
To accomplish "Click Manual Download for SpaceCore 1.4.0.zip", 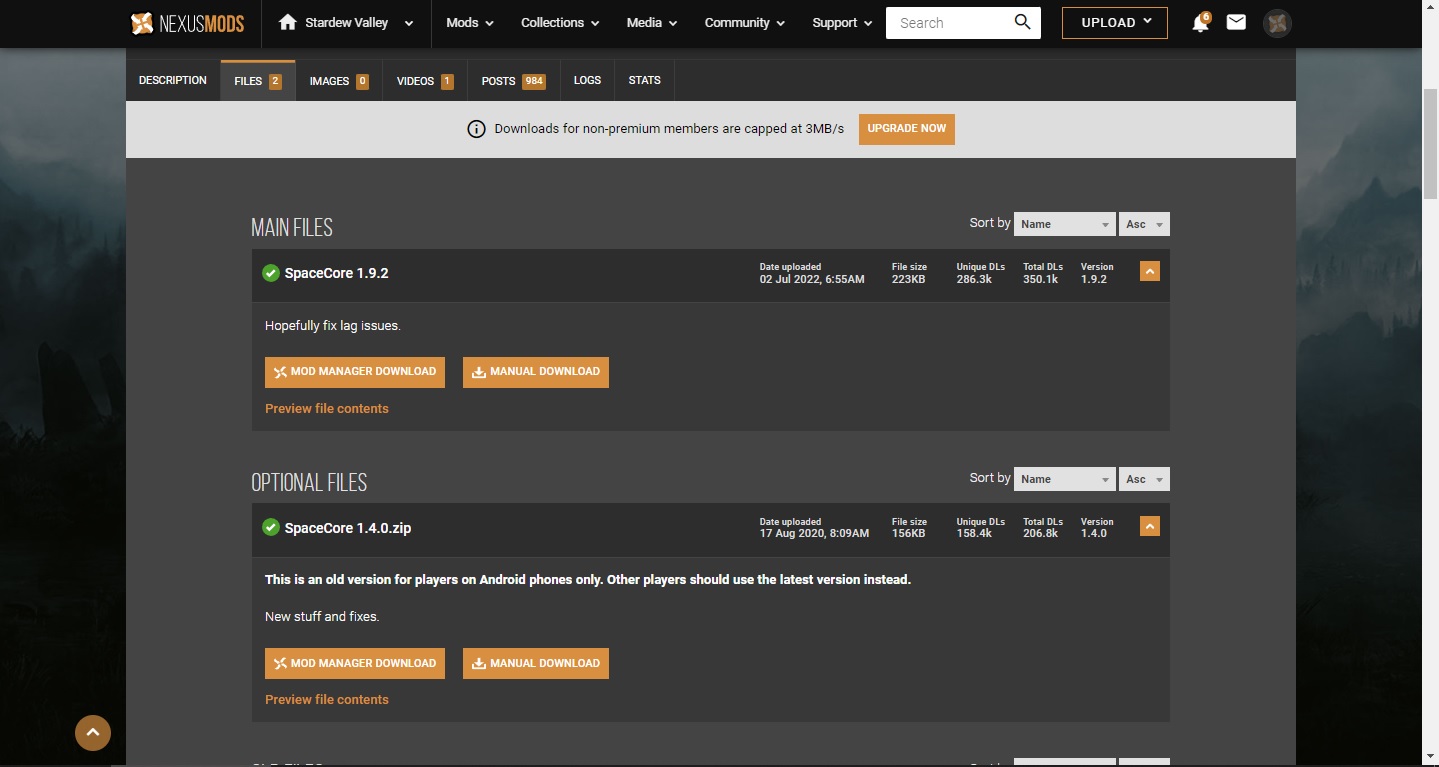I will pyautogui.click(x=536, y=664).
